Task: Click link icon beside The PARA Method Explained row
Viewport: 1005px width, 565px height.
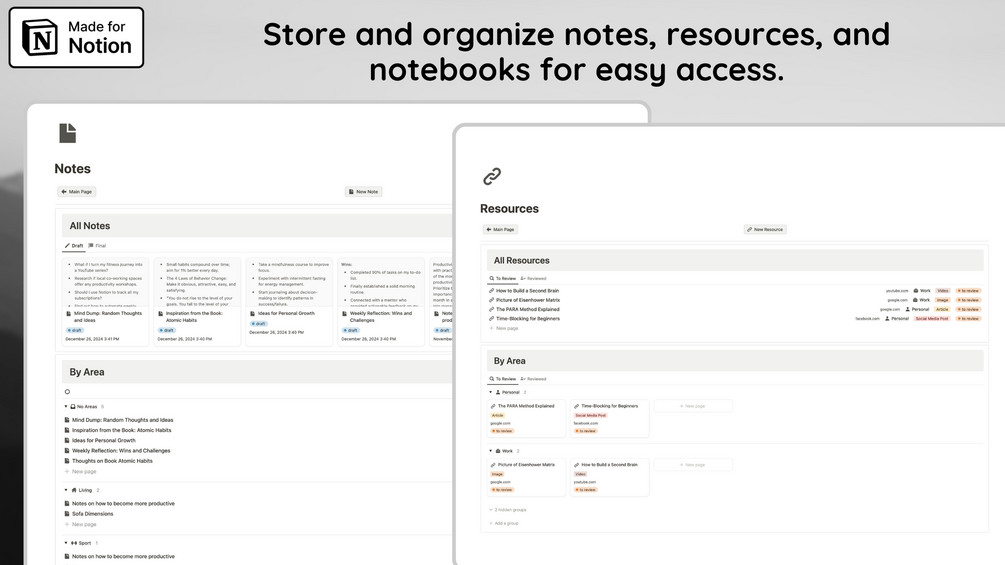Action: tap(492, 309)
